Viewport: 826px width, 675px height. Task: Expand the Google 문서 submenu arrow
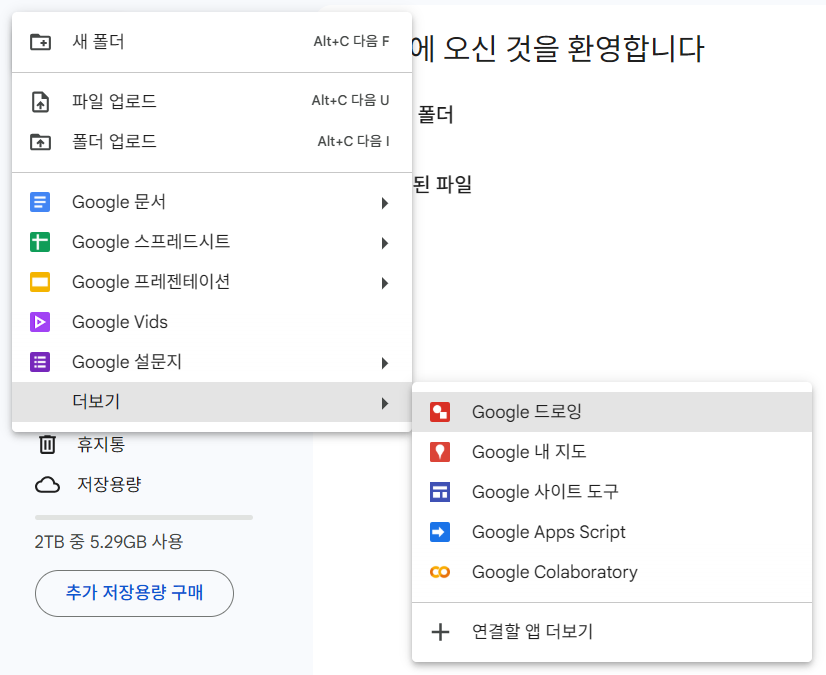[385, 202]
